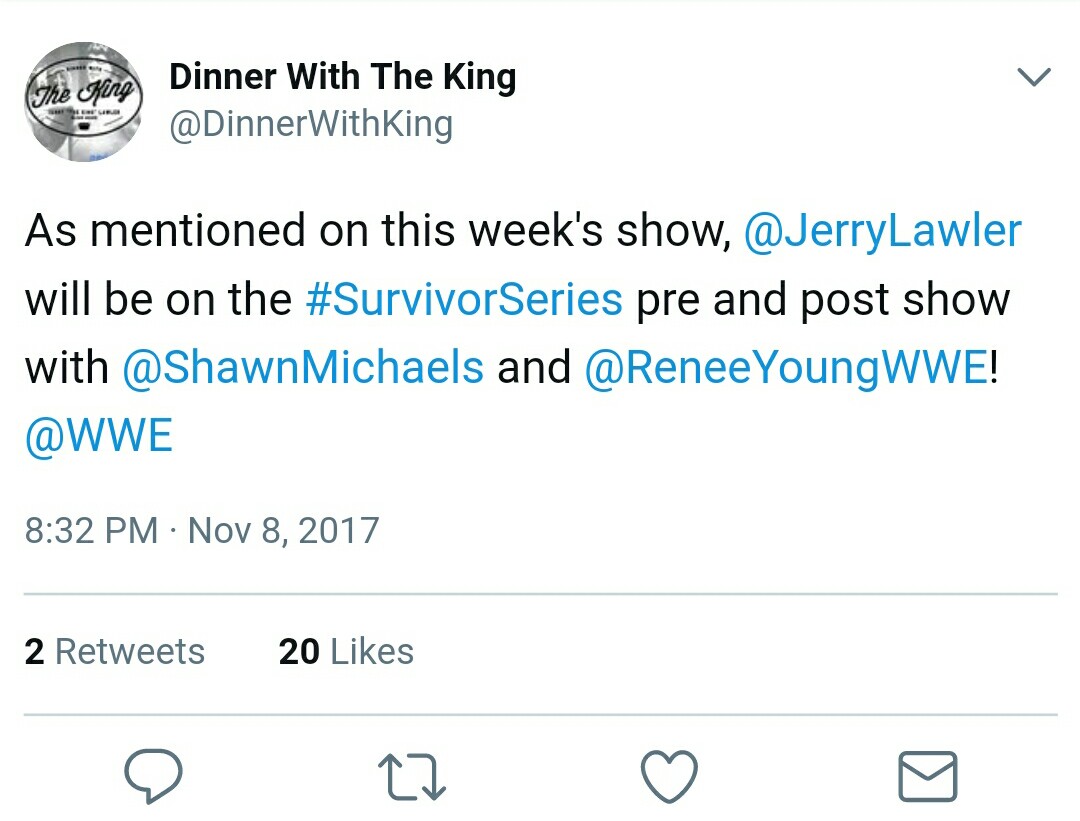View the 20 Likes list
Image resolution: width=1080 pixels, height=821 pixels.
pos(346,652)
